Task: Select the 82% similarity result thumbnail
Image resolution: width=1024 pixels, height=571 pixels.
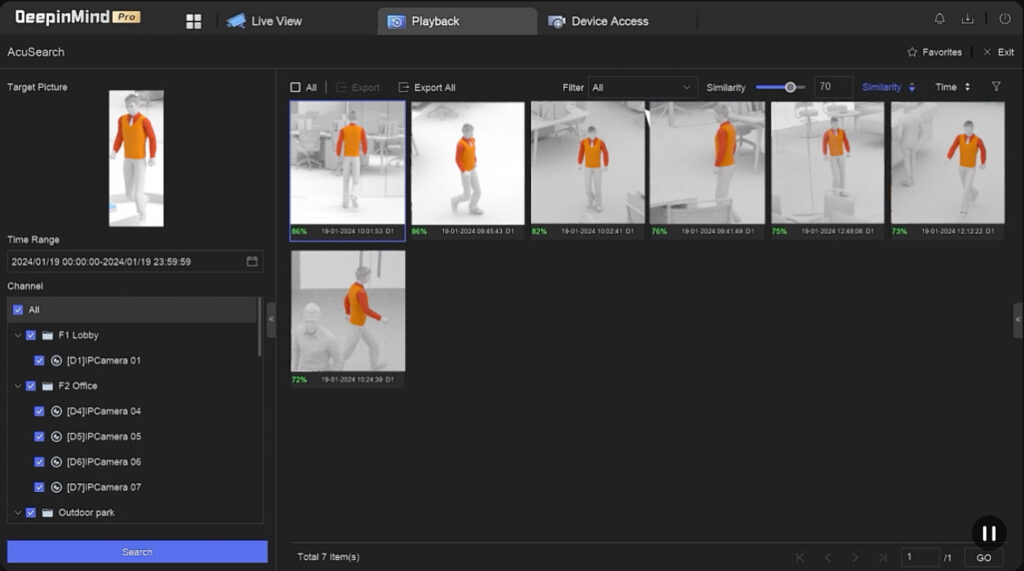Action: tap(587, 163)
